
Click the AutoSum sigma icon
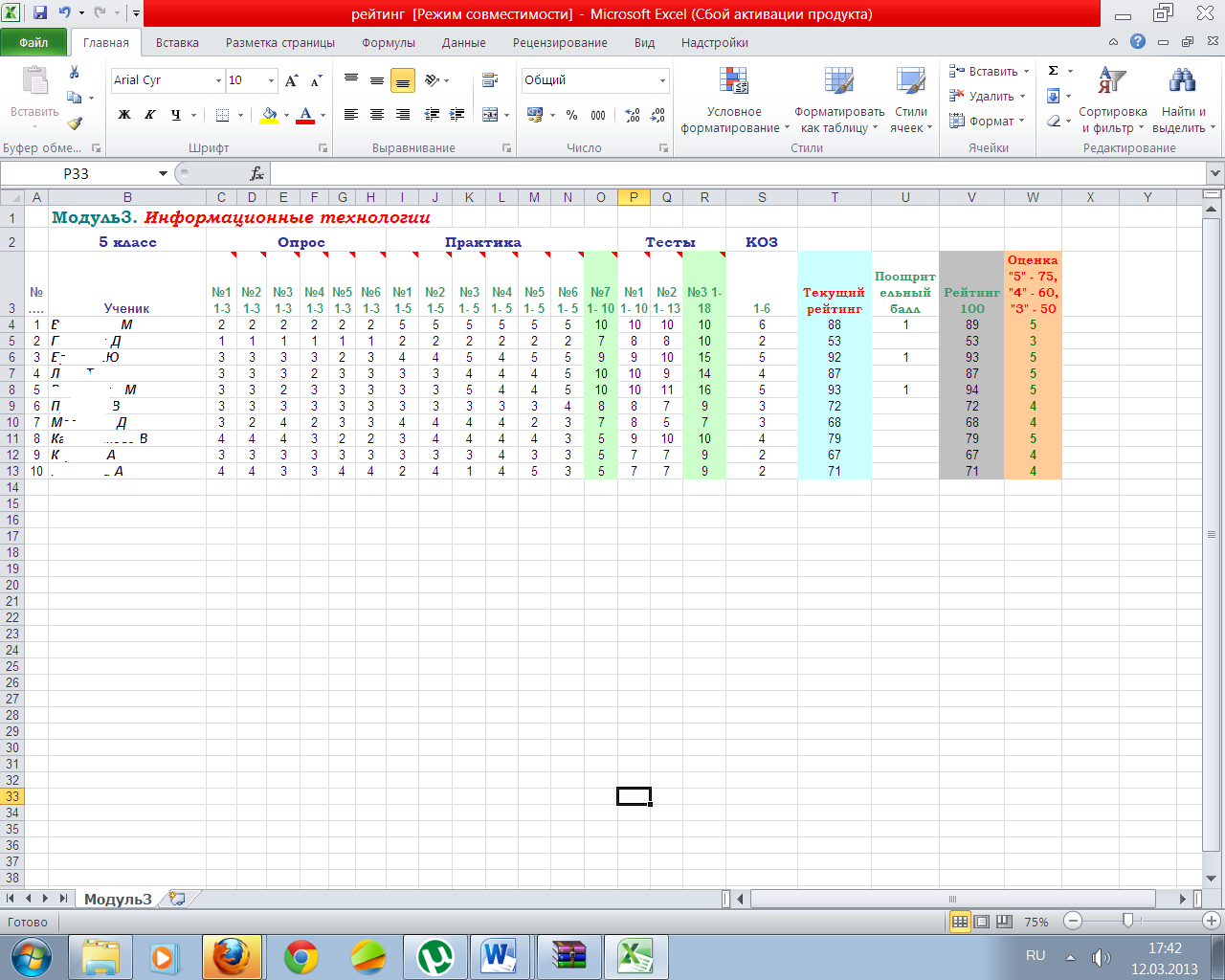pos(1054,71)
